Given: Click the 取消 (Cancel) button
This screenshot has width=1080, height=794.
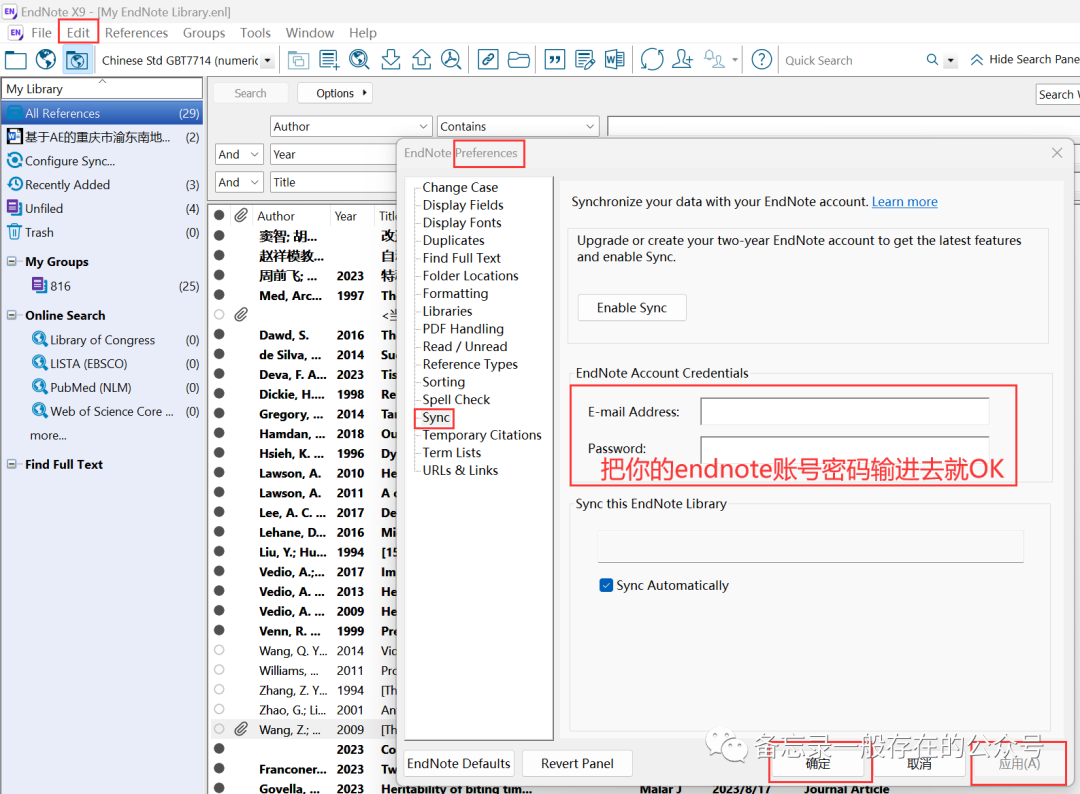Looking at the screenshot, I should tap(920, 764).
